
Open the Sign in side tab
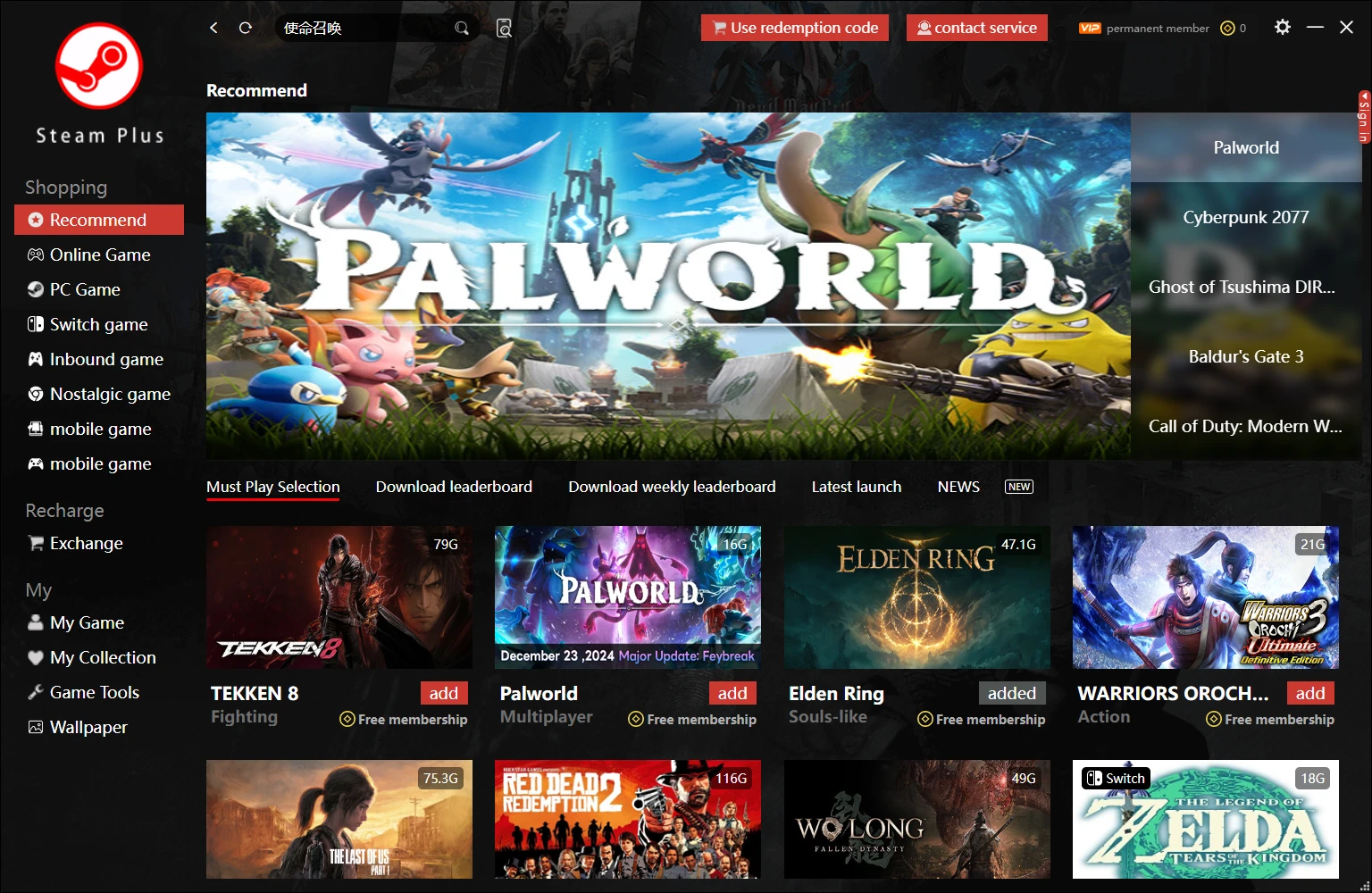tap(1363, 116)
